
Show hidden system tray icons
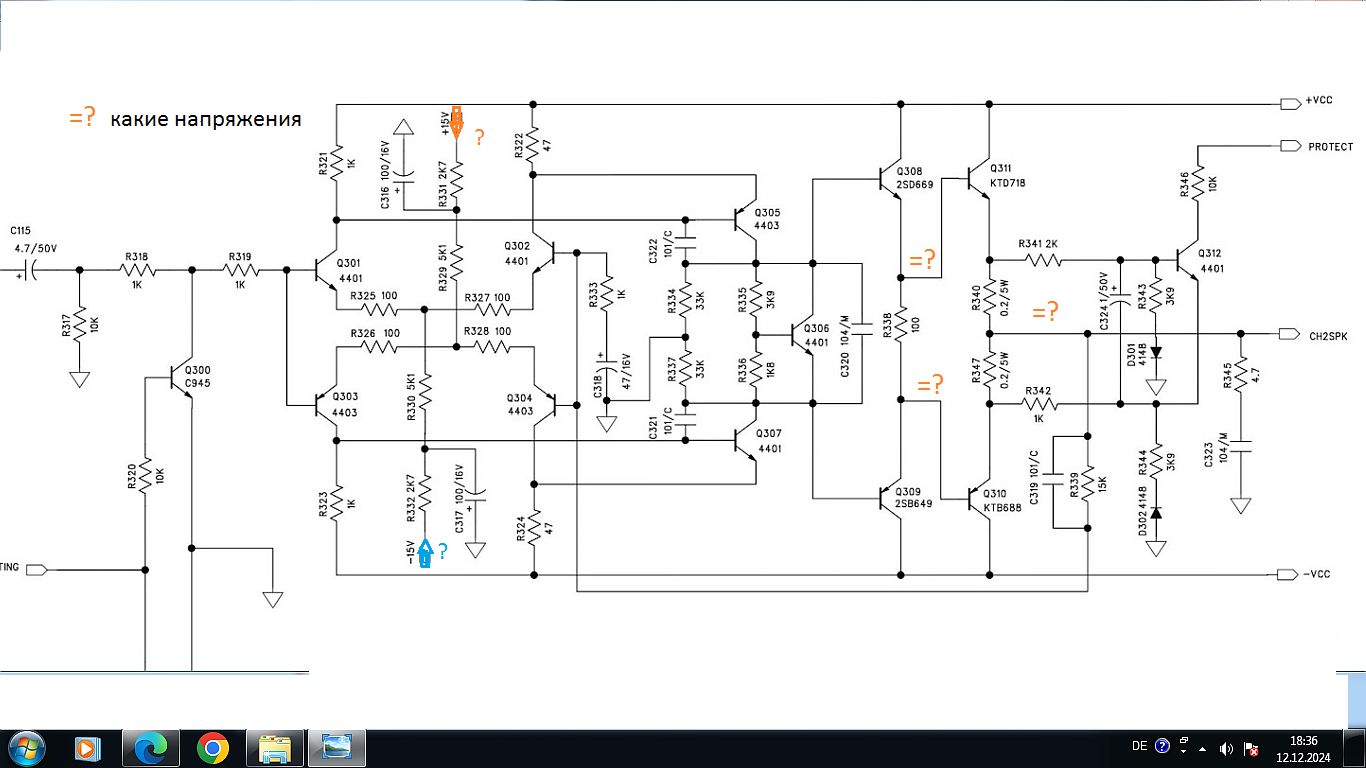[1203, 747]
